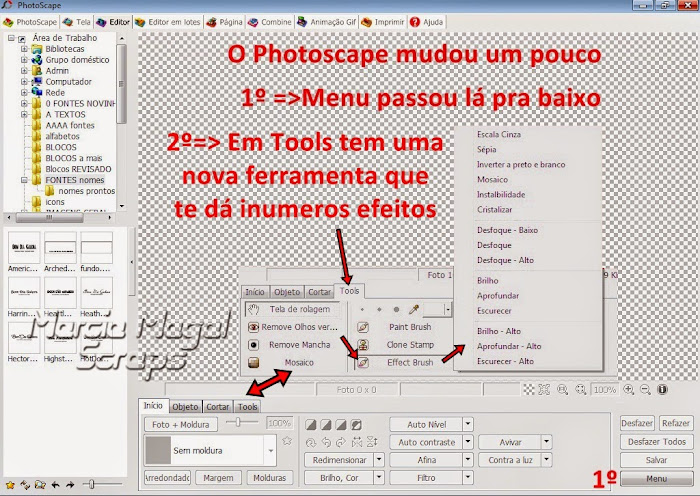
Task: Click the zoom out magnifier icon
Action: click(646, 390)
